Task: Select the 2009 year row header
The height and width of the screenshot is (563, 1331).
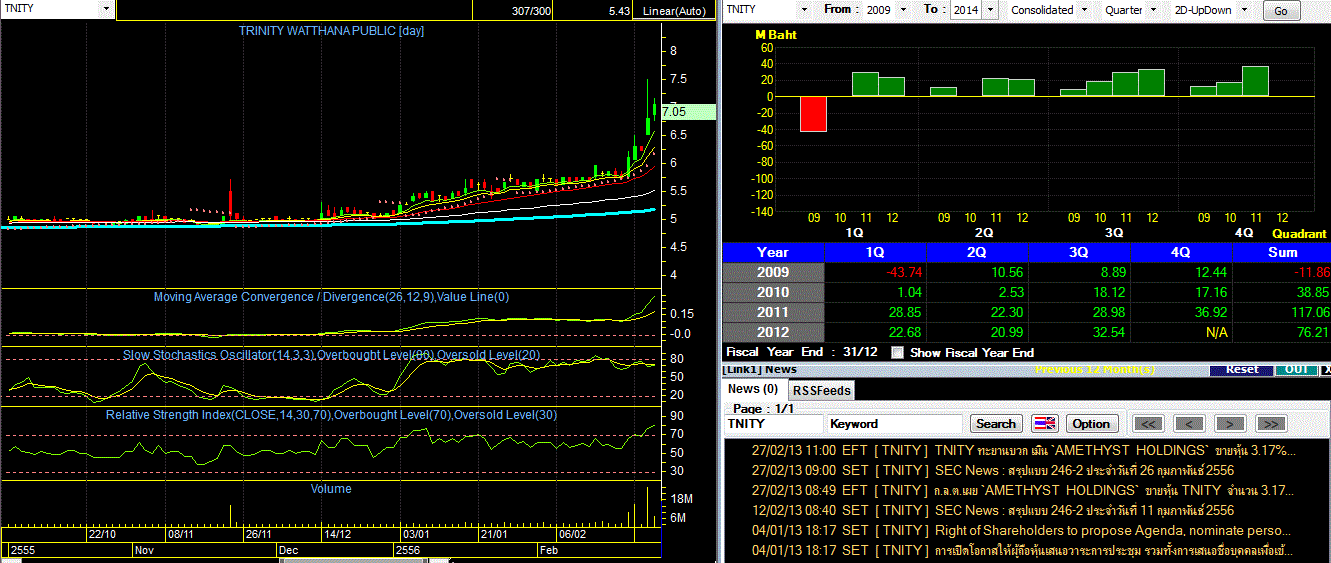Action: click(x=773, y=272)
